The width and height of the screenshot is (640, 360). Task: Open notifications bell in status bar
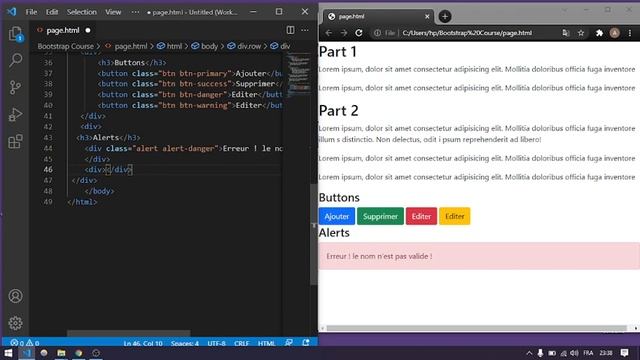pos(306,343)
